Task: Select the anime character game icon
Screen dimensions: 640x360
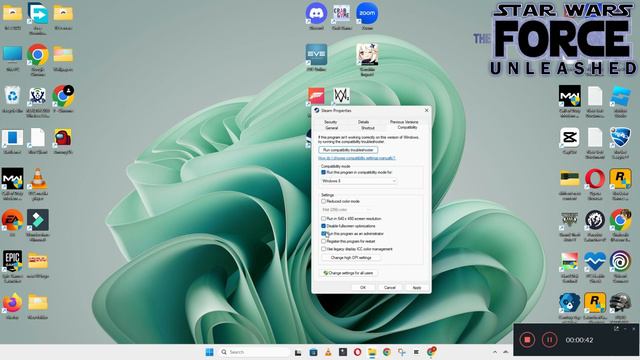Action: (367, 55)
